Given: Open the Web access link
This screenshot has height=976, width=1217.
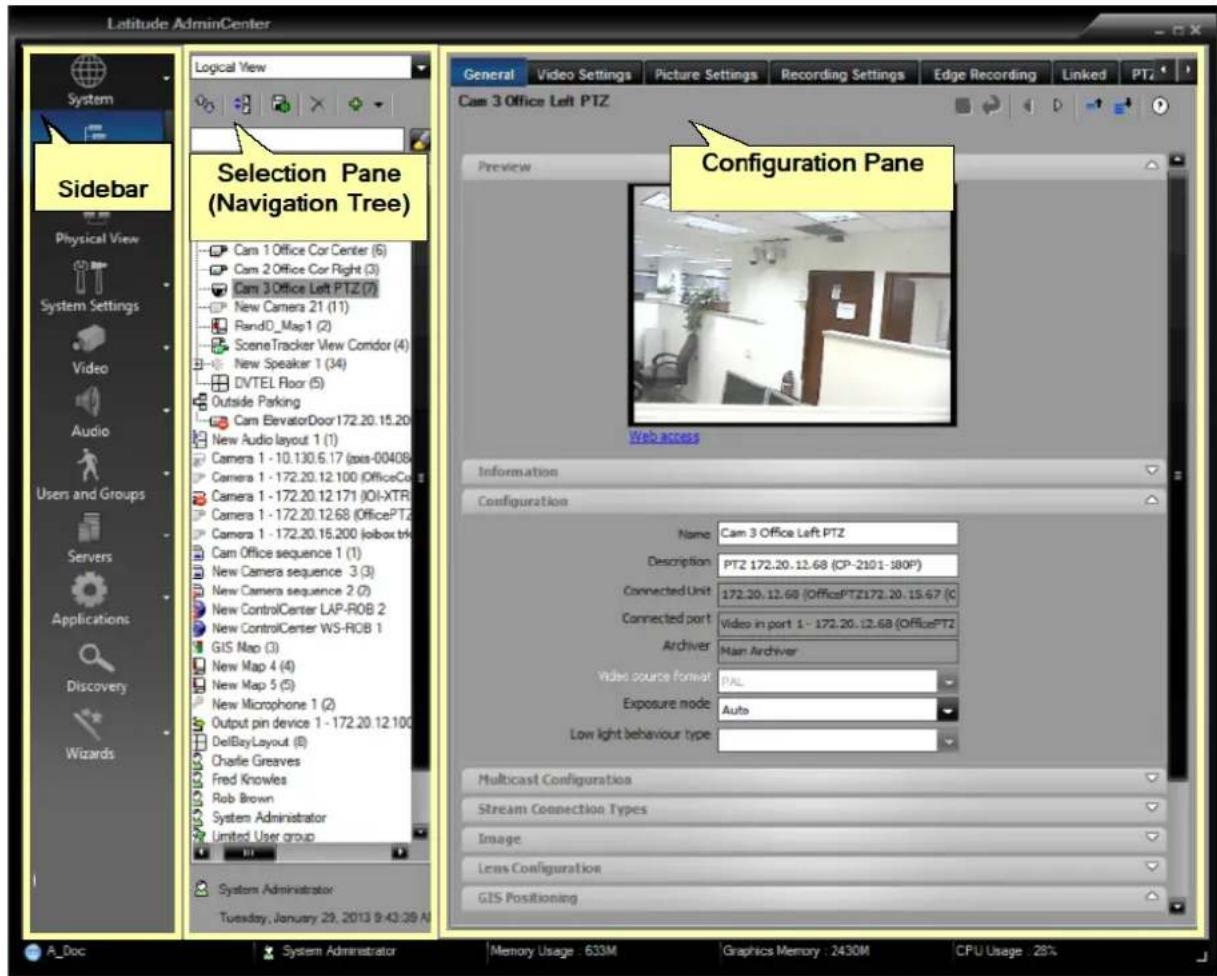Looking at the screenshot, I should 664,437.
